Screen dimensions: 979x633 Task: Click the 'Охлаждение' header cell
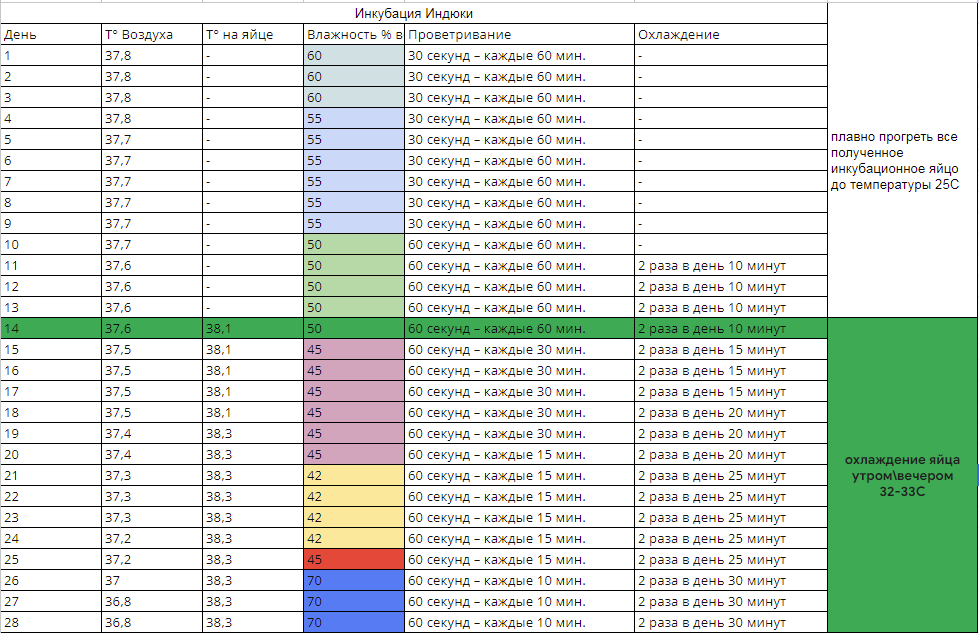[x=731, y=34]
